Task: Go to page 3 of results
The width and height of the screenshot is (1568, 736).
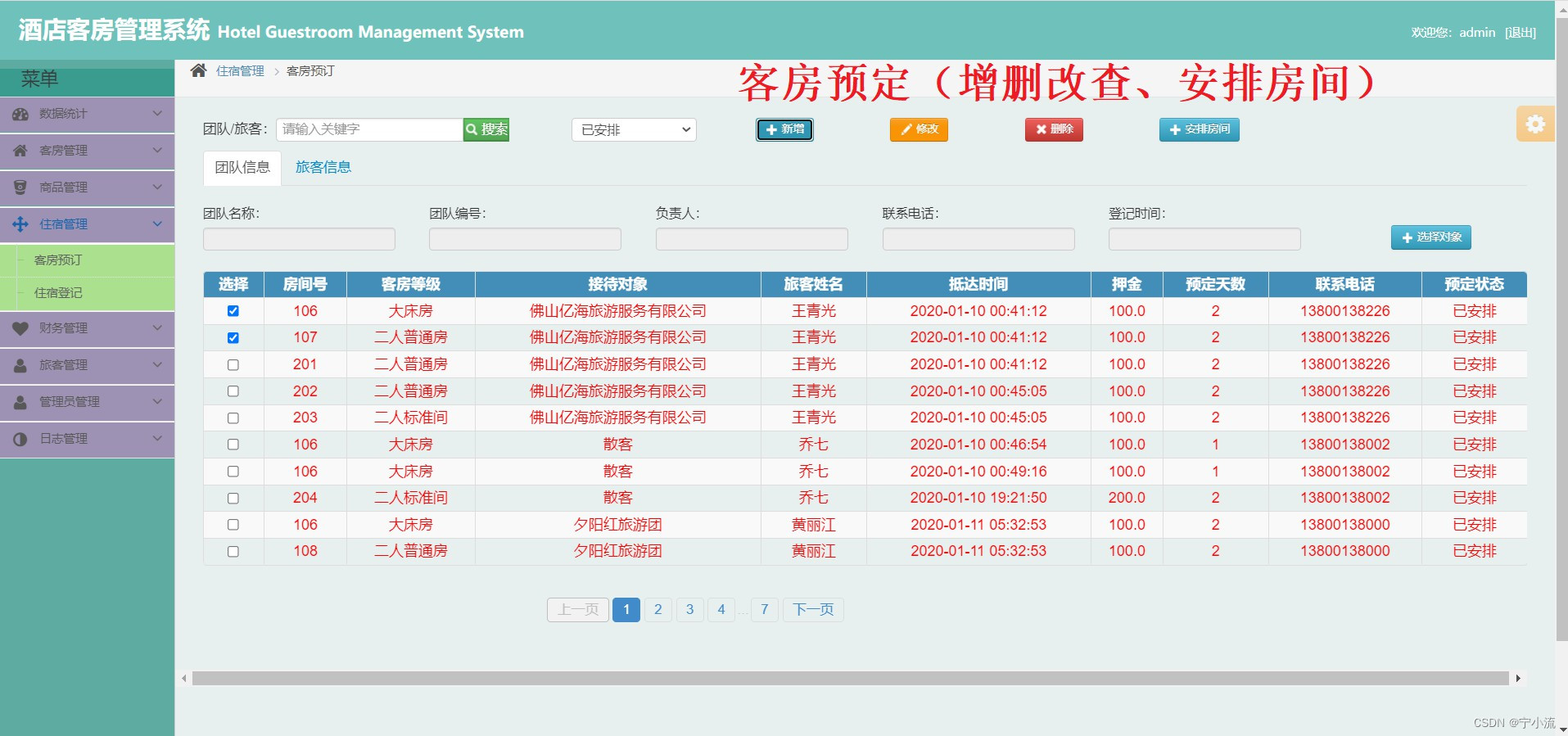Action: coord(689,609)
